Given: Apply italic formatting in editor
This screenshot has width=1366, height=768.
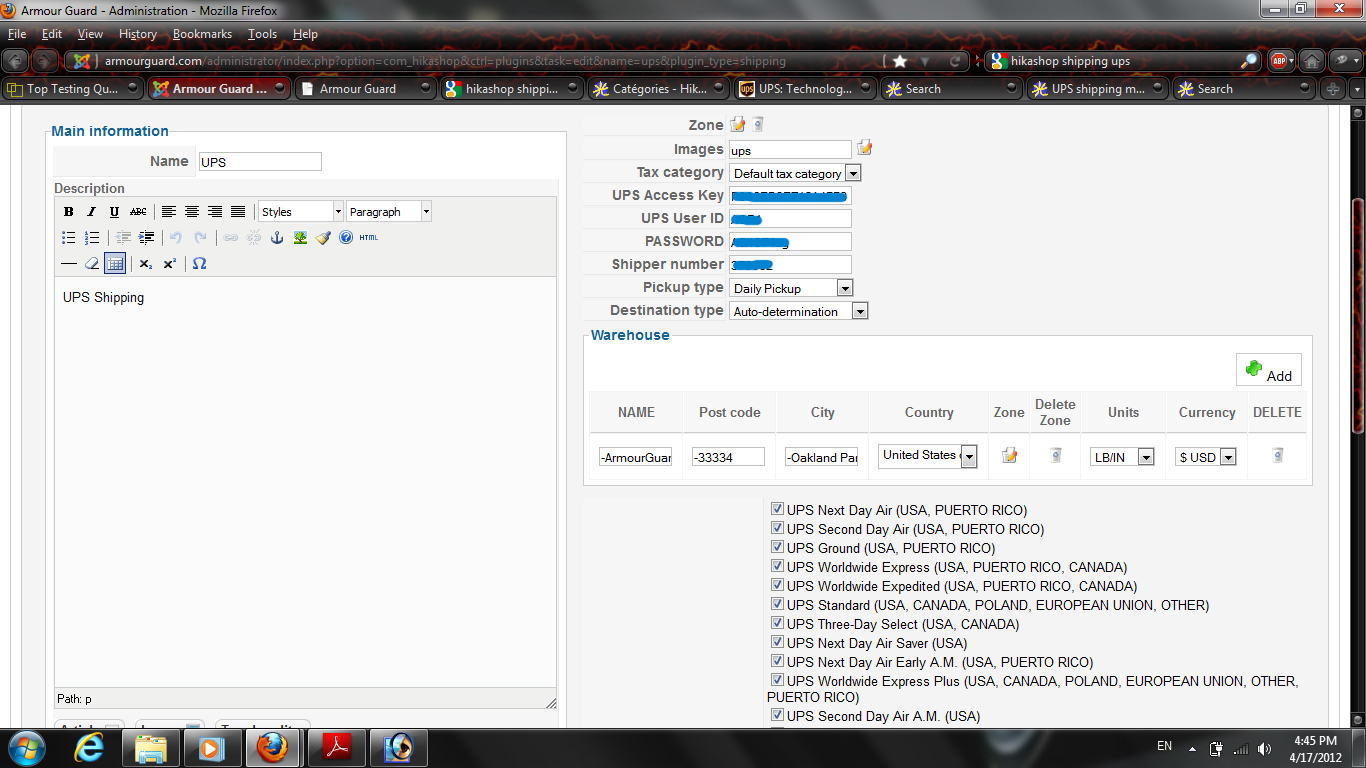Looking at the screenshot, I should [91, 212].
